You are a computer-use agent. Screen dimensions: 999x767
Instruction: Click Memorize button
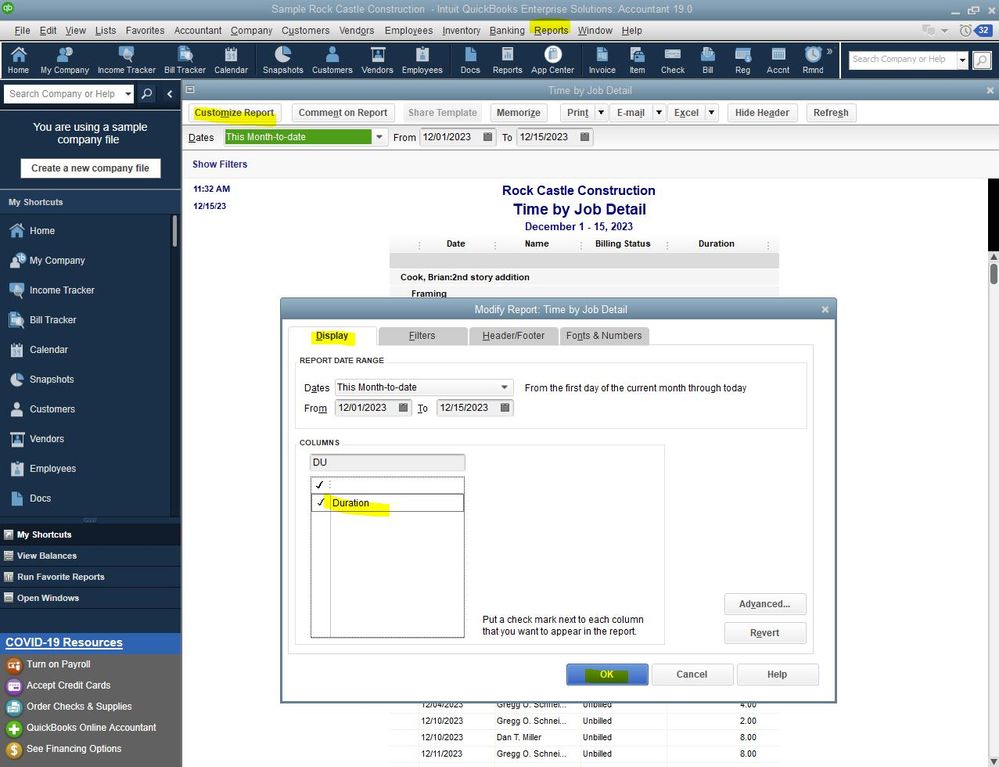pyautogui.click(x=518, y=113)
